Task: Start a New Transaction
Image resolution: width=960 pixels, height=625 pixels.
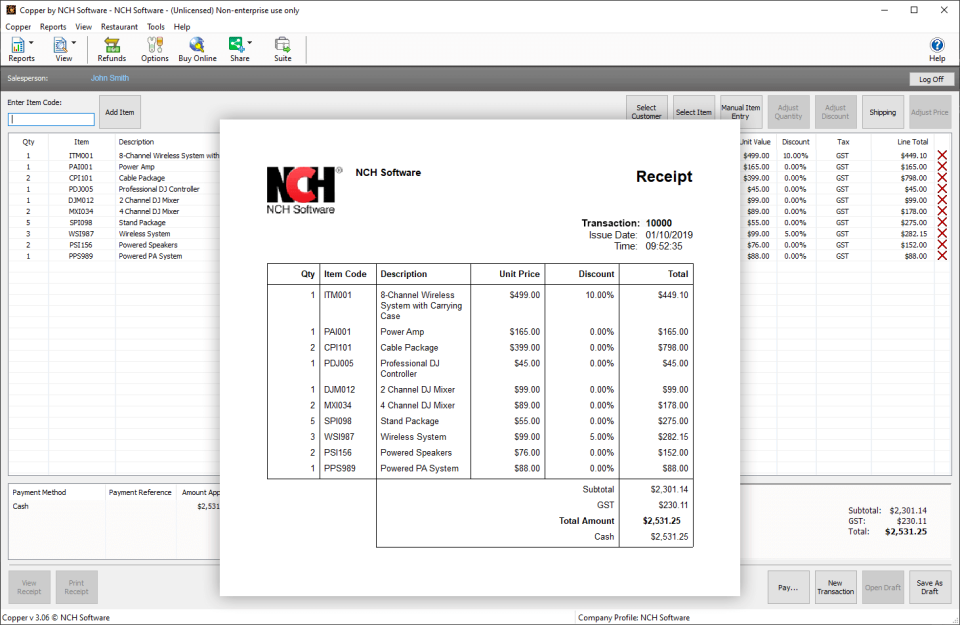Action: point(836,587)
